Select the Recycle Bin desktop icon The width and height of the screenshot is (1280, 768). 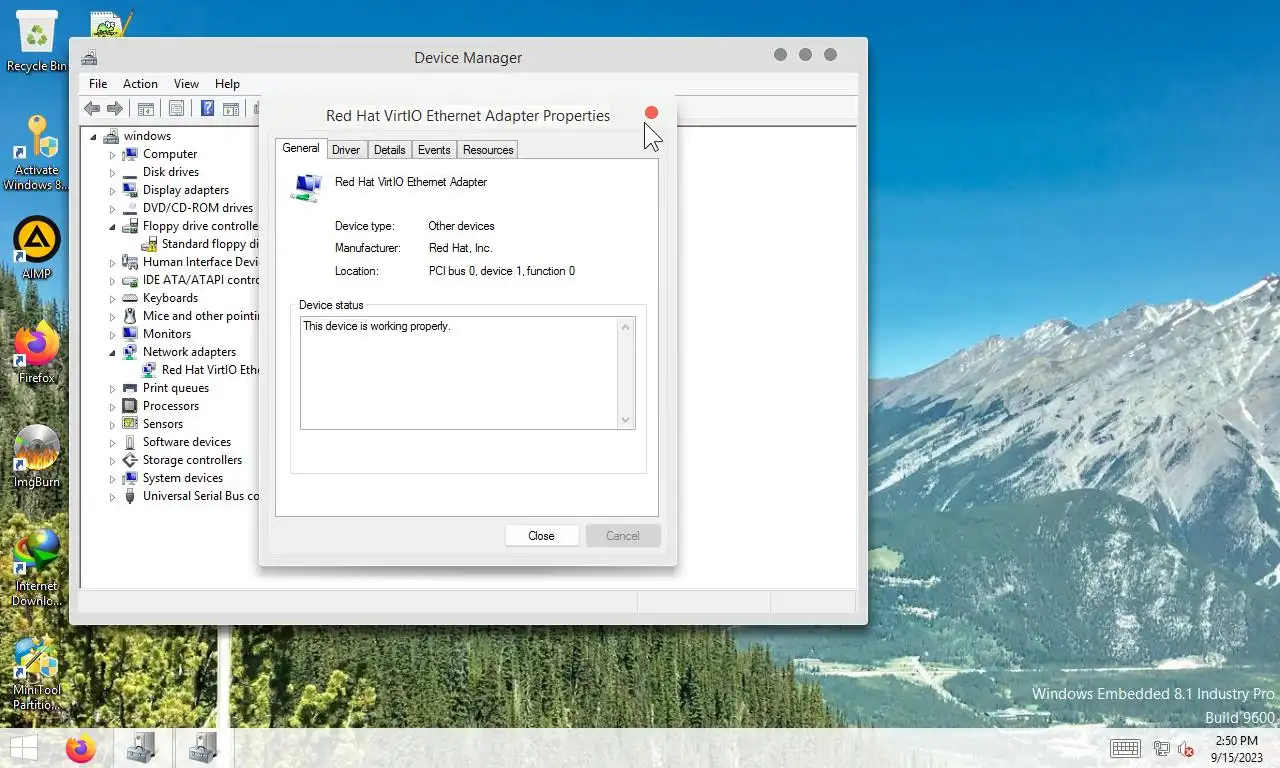pos(37,40)
